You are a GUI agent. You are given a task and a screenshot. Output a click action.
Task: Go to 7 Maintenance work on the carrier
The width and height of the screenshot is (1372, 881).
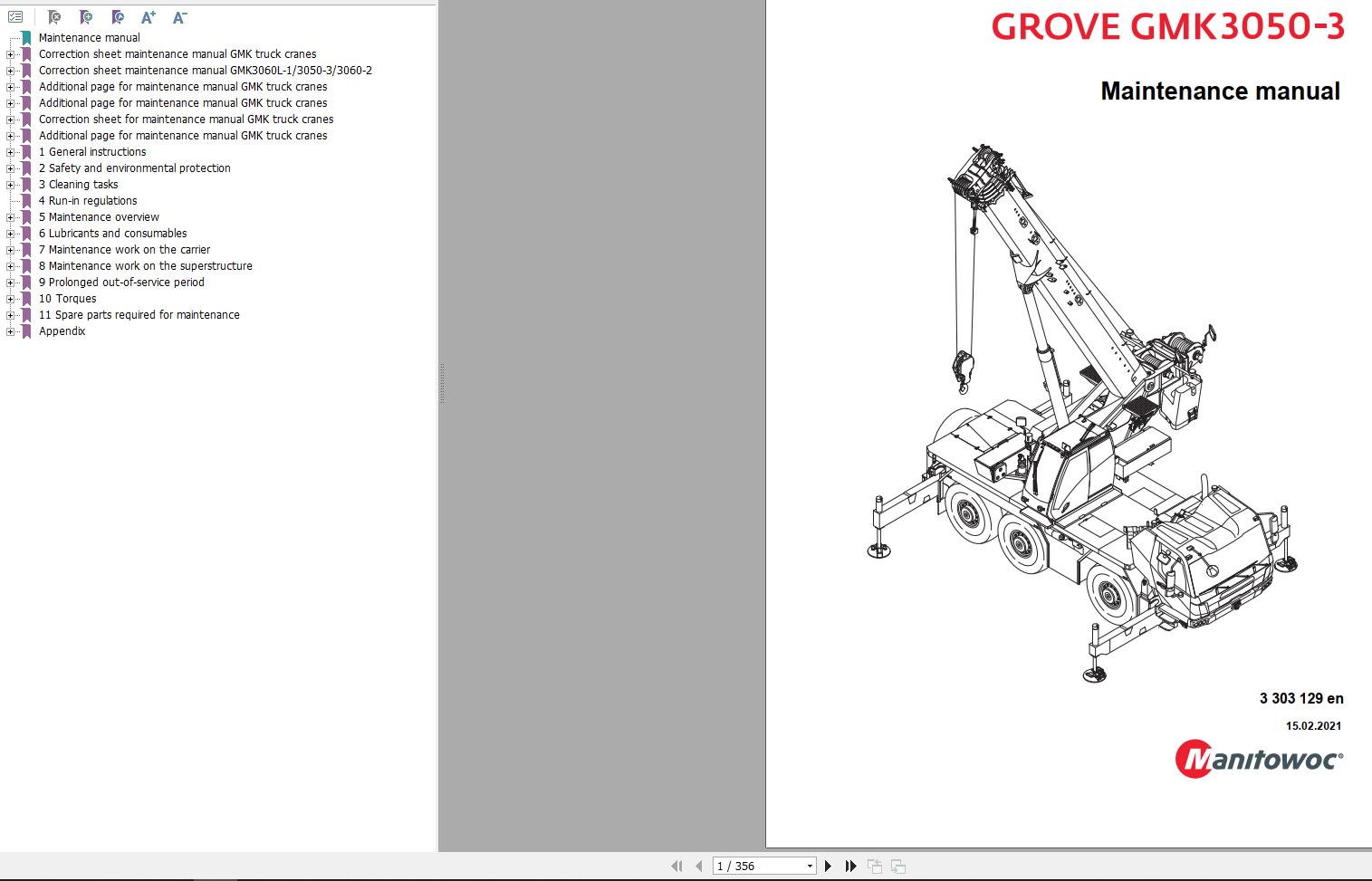point(125,250)
